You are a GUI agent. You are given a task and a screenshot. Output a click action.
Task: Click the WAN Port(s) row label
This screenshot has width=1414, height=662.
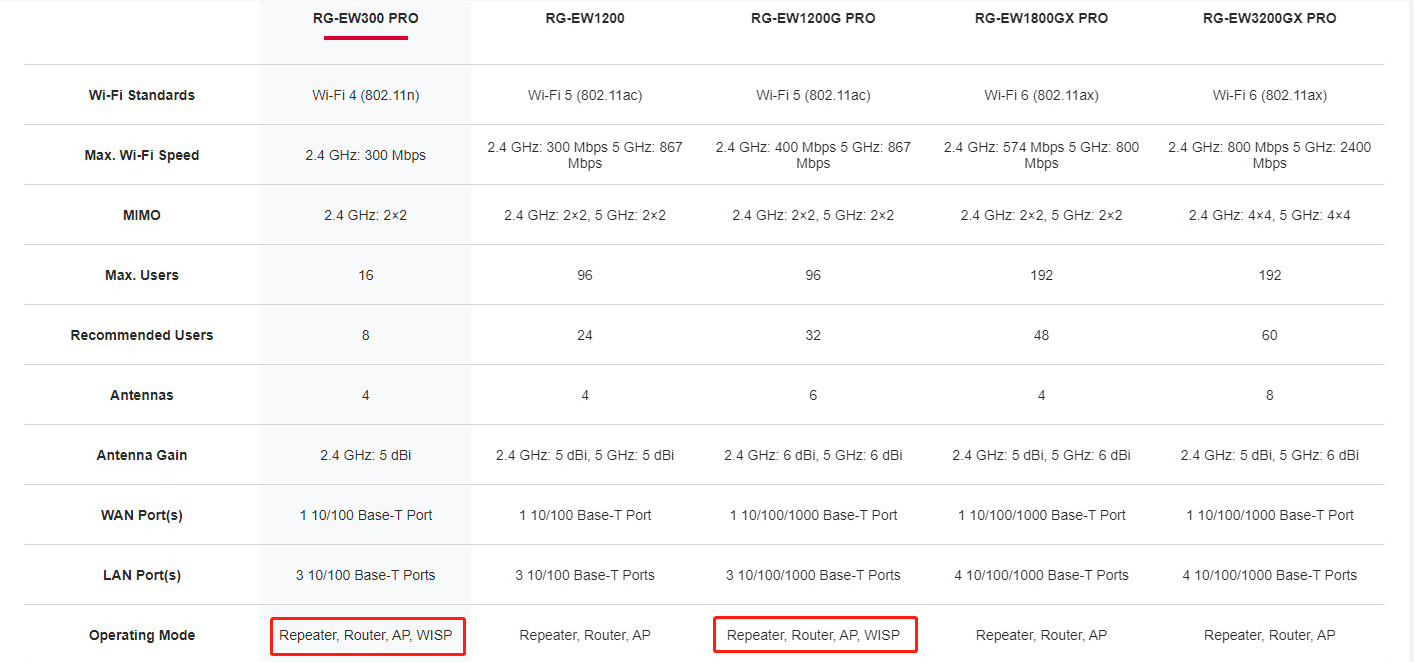[x=142, y=515]
